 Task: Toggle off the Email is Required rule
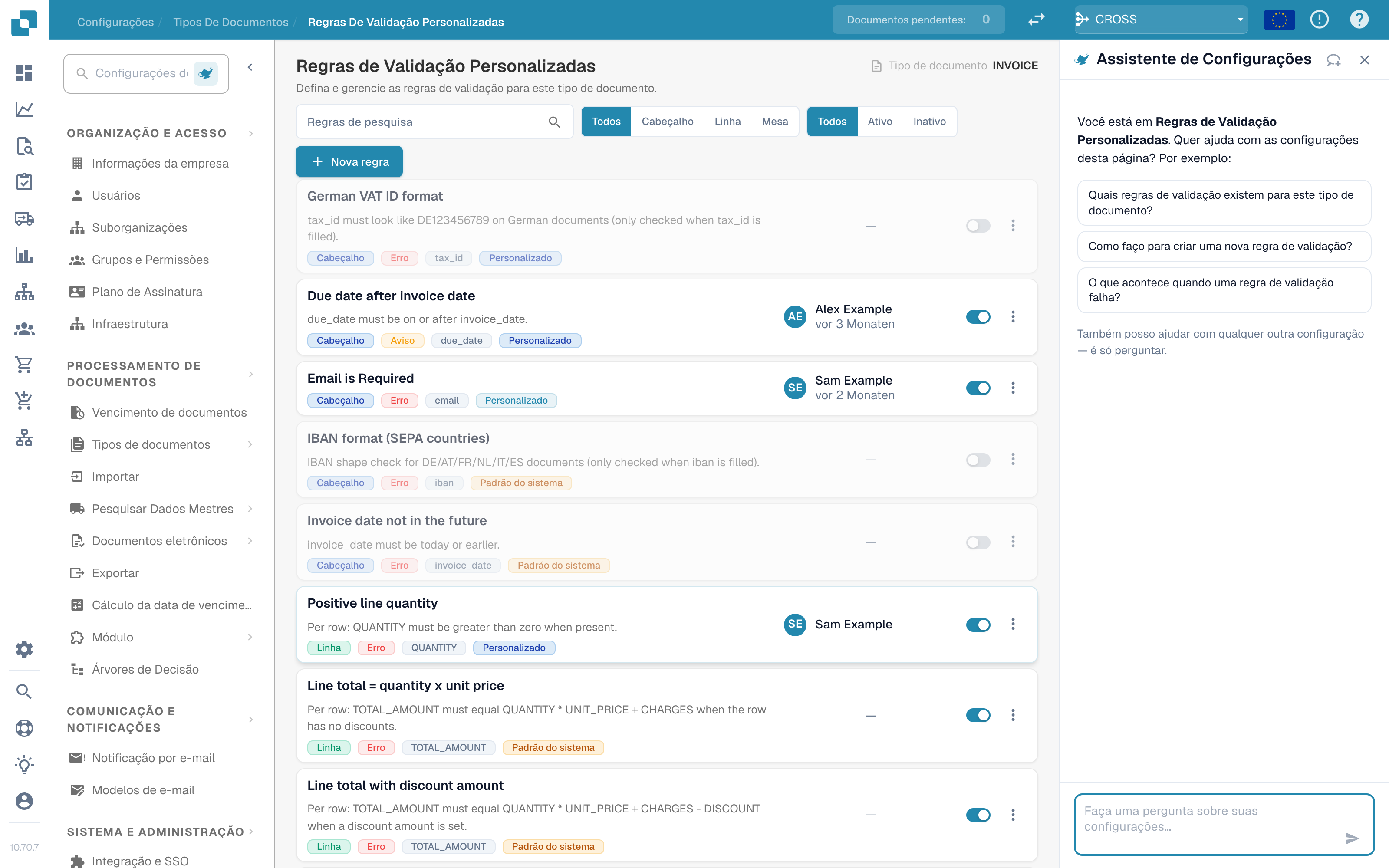coord(978,388)
